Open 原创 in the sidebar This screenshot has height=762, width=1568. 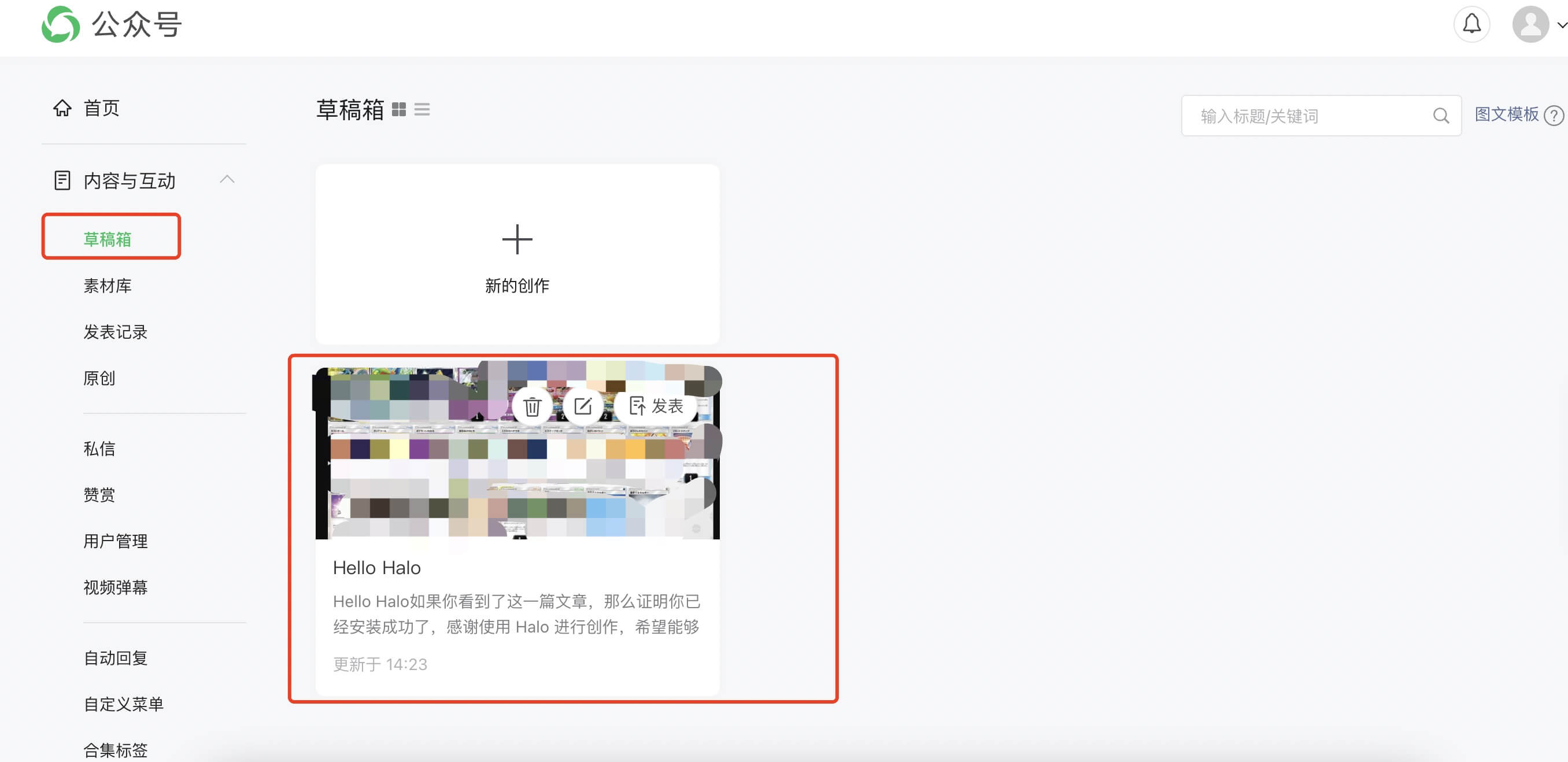99,378
